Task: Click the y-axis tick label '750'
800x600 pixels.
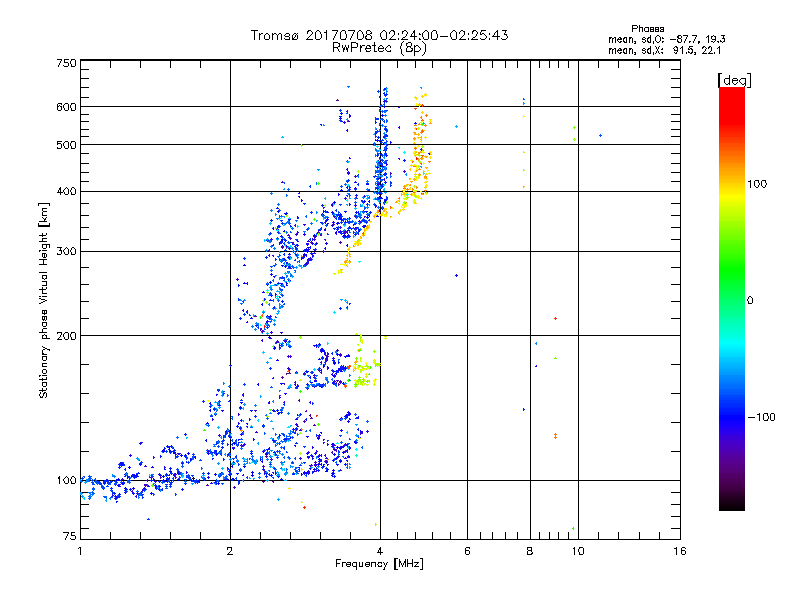Action: [x=66, y=63]
